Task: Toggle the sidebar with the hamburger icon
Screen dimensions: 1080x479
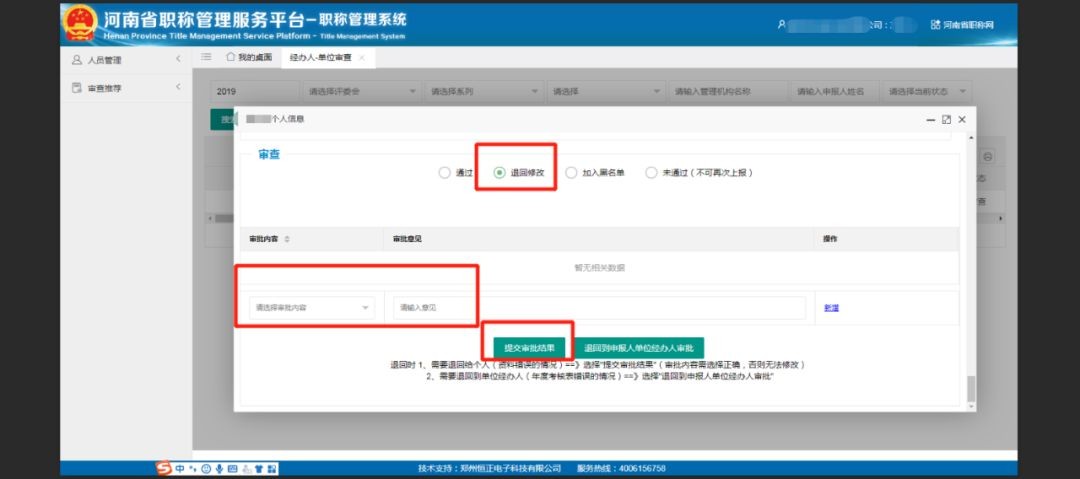Action: click(x=206, y=57)
